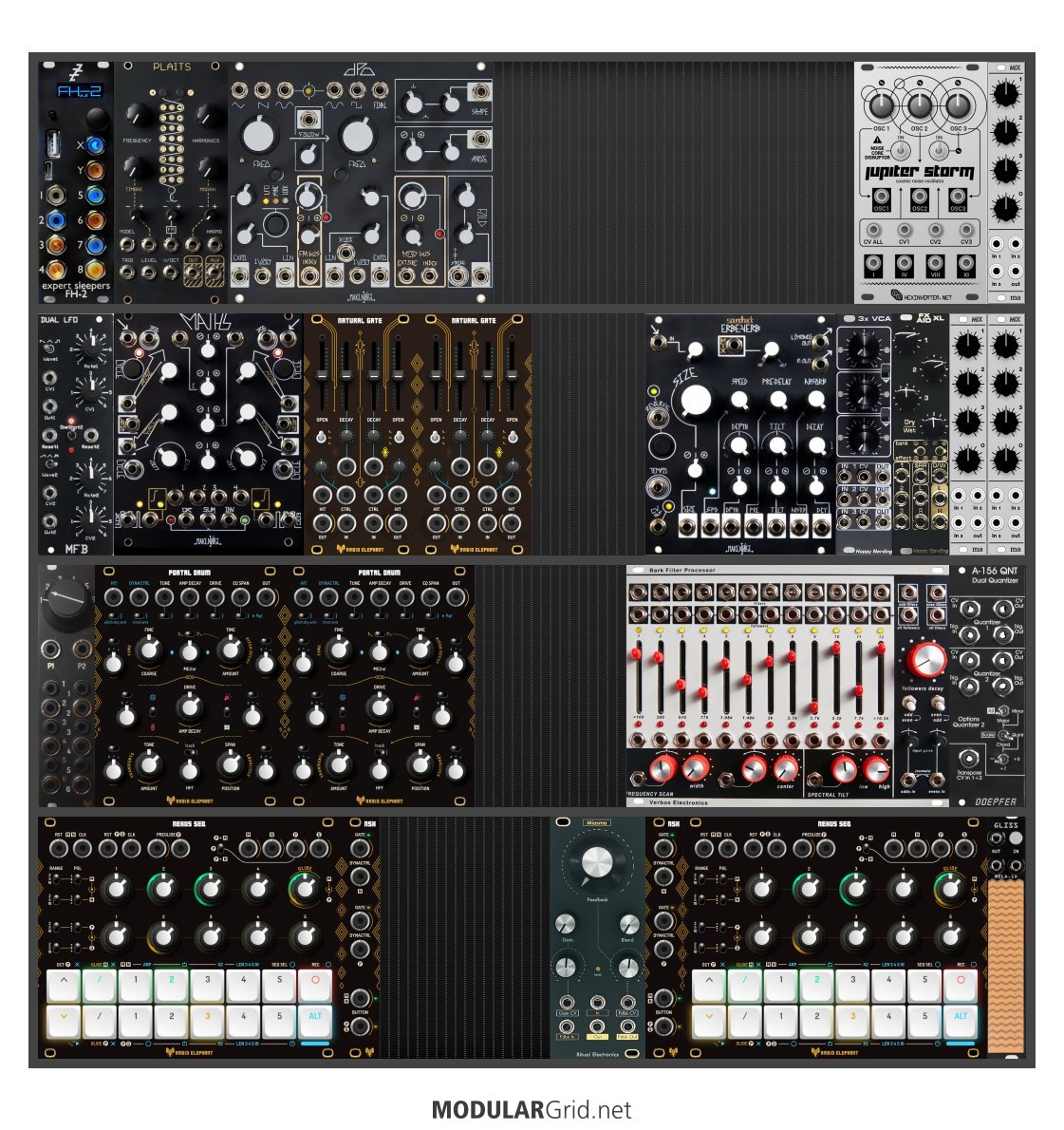This screenshot has width=1064, height=1130.
Task: Tap the up-arrow pad on right Nexus Seq
Action: click(709, 985)
